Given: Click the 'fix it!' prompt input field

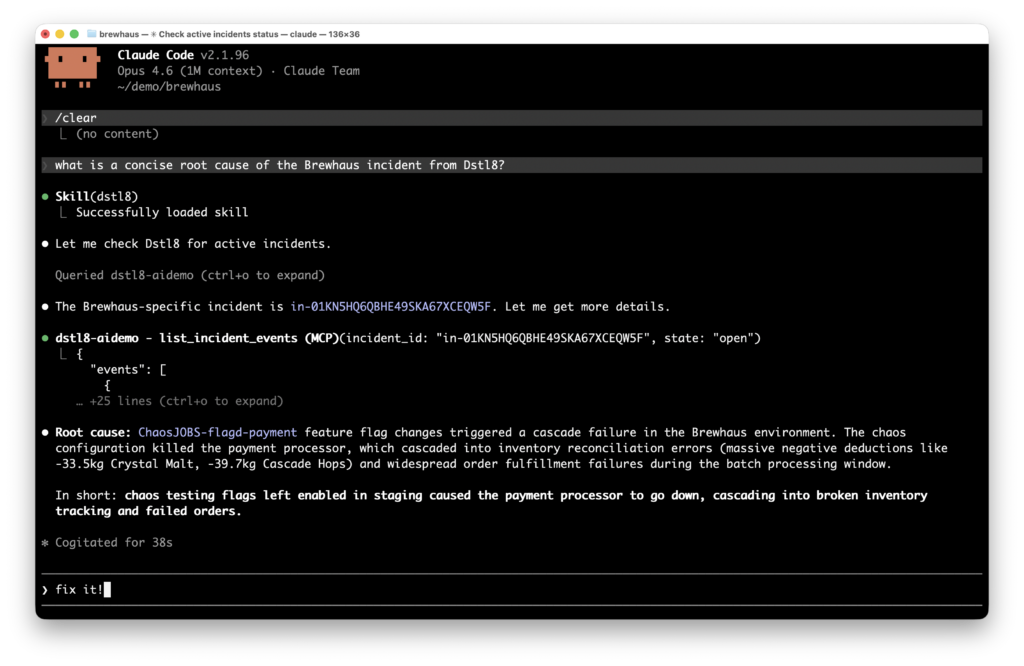Looking at the screenshot, I should [500, 590].
